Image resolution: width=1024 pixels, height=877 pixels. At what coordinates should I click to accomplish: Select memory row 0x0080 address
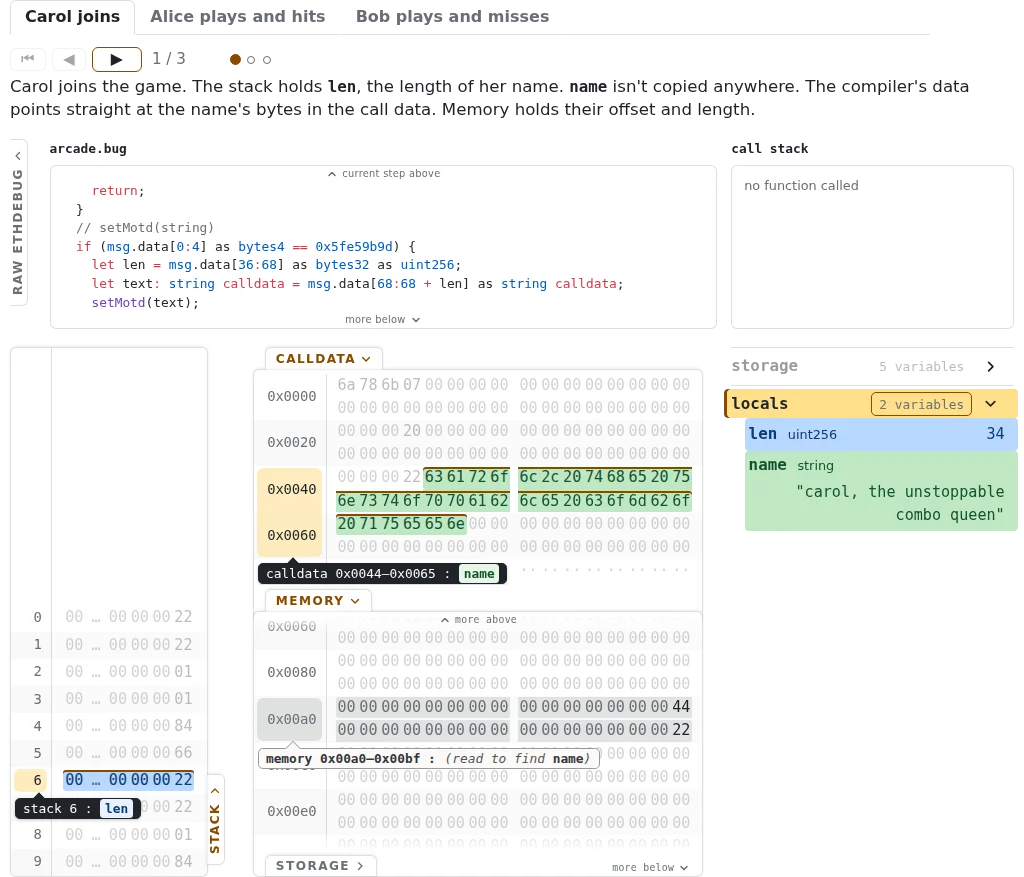[291, 672]
